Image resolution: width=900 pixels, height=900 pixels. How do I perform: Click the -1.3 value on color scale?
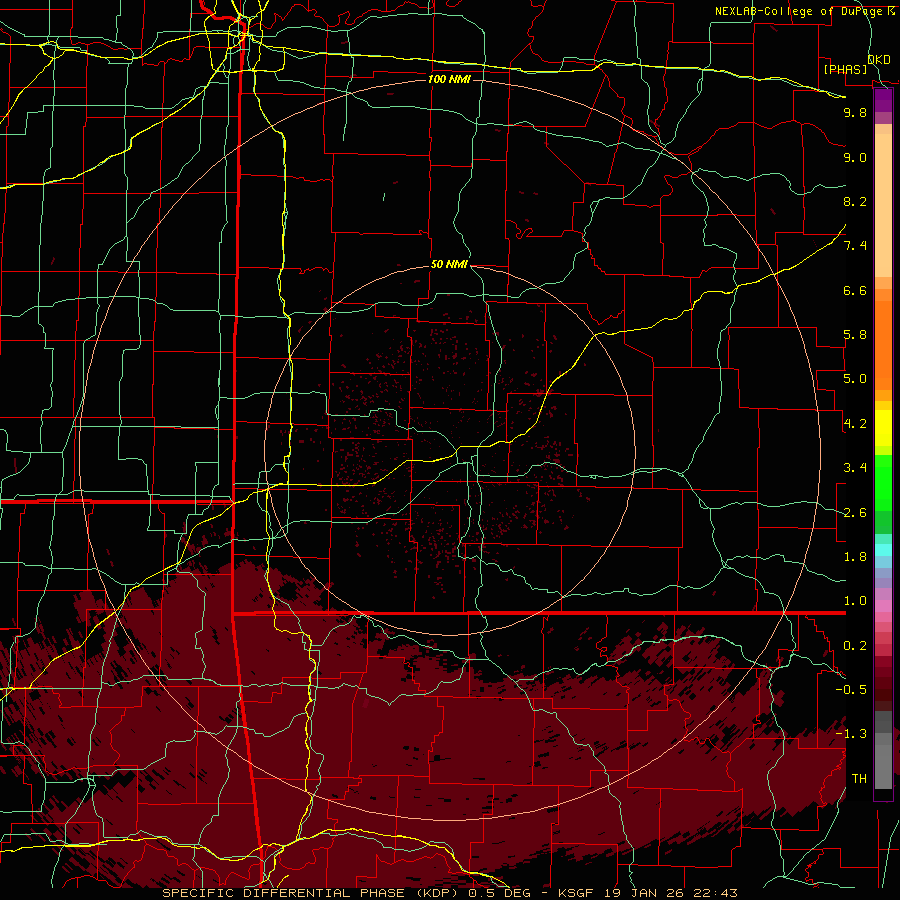click(851, 734)
